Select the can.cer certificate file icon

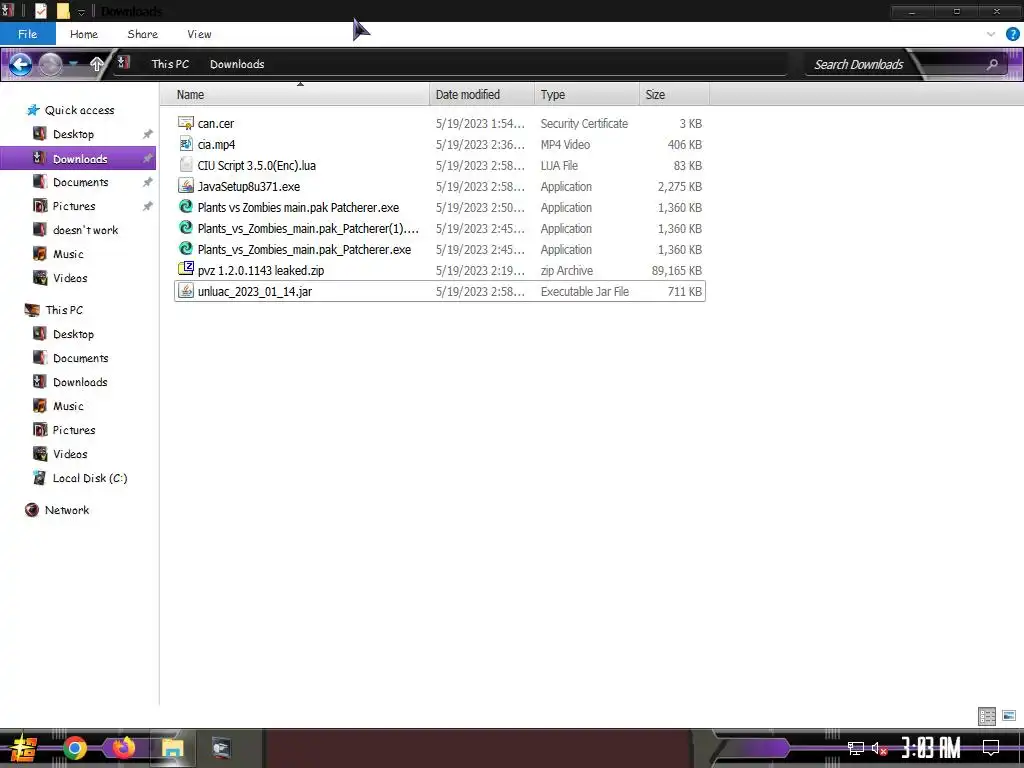(185, 123)
